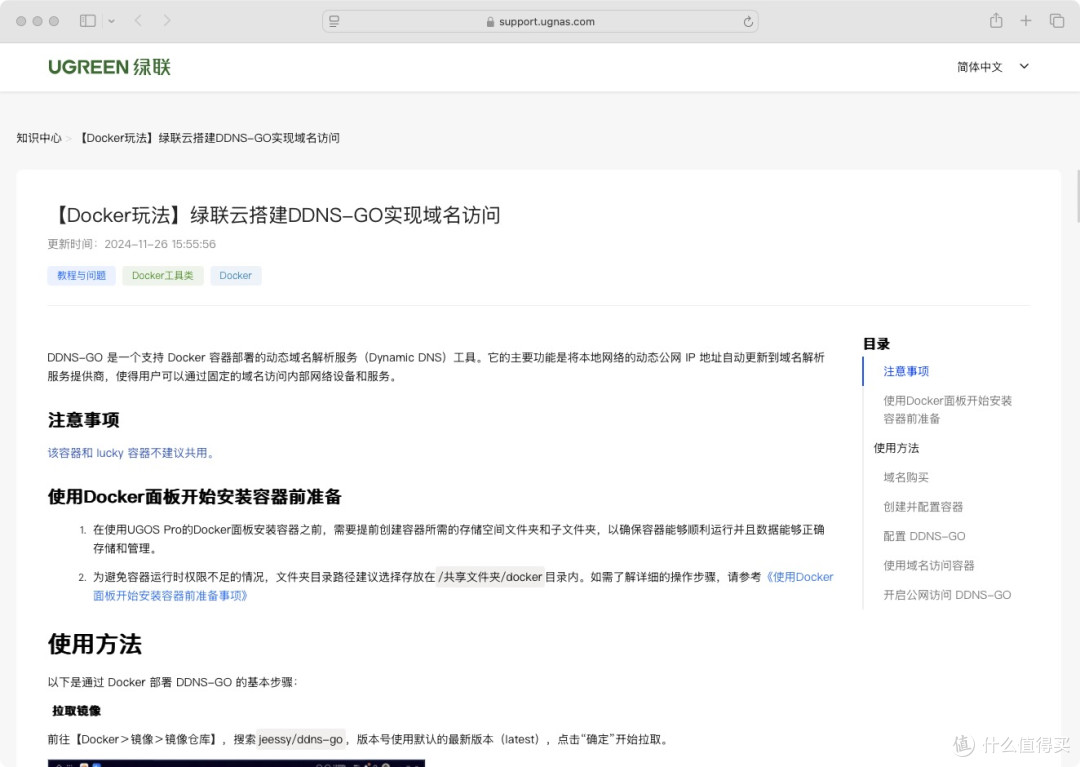Click the jeessy/ddns-go code text
The width and height of the screenshot is (1080, 767).
coord(300,739)
